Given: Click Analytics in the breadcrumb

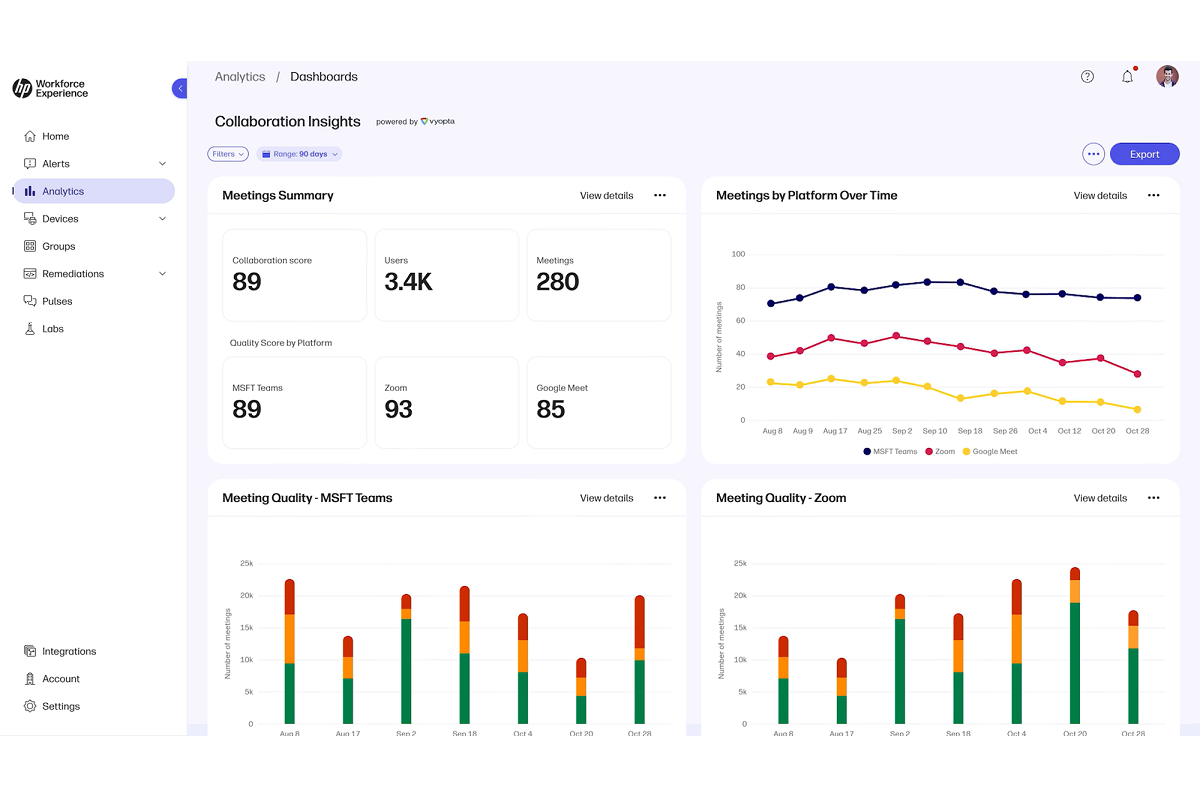Looking at the screenshot, I should tap(240, 77).
